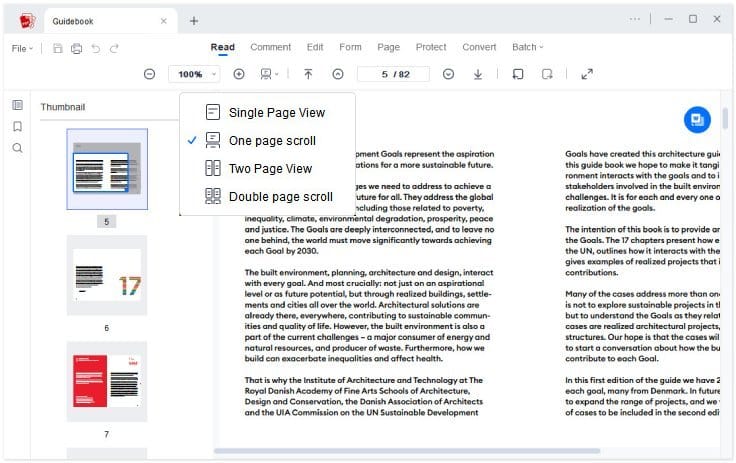The height and width of the screenshot is (463, 736).
Task: Open the bookmark sidebar icon
Action: pyautogui.click(x=17, y=126)
